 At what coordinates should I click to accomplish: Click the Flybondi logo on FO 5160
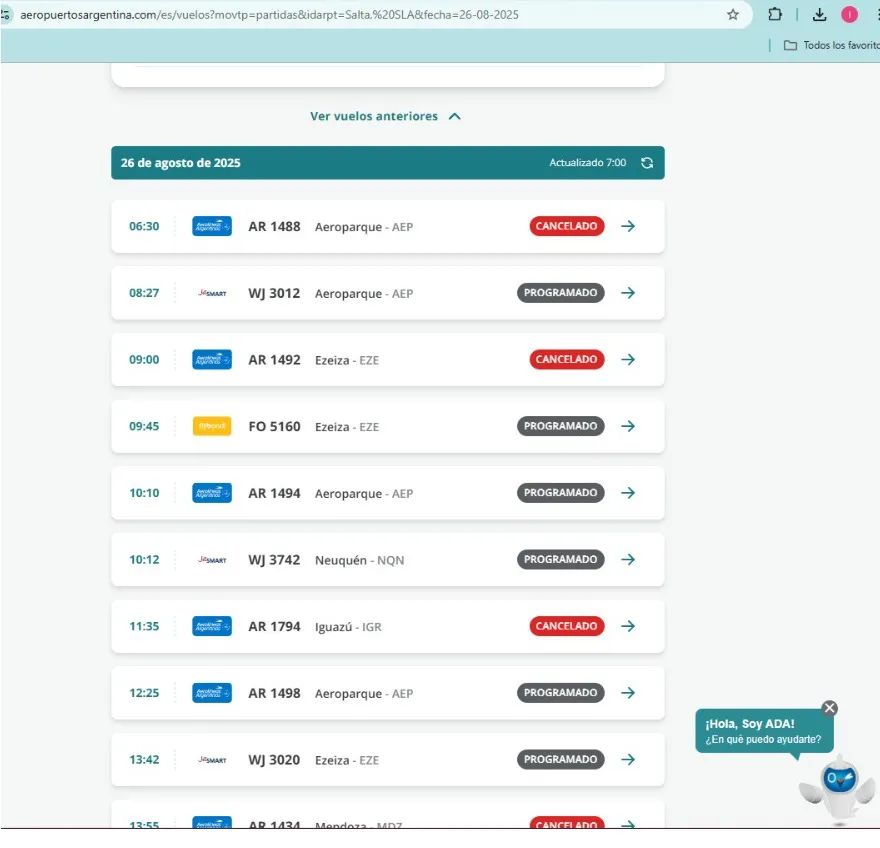[212, 426]
